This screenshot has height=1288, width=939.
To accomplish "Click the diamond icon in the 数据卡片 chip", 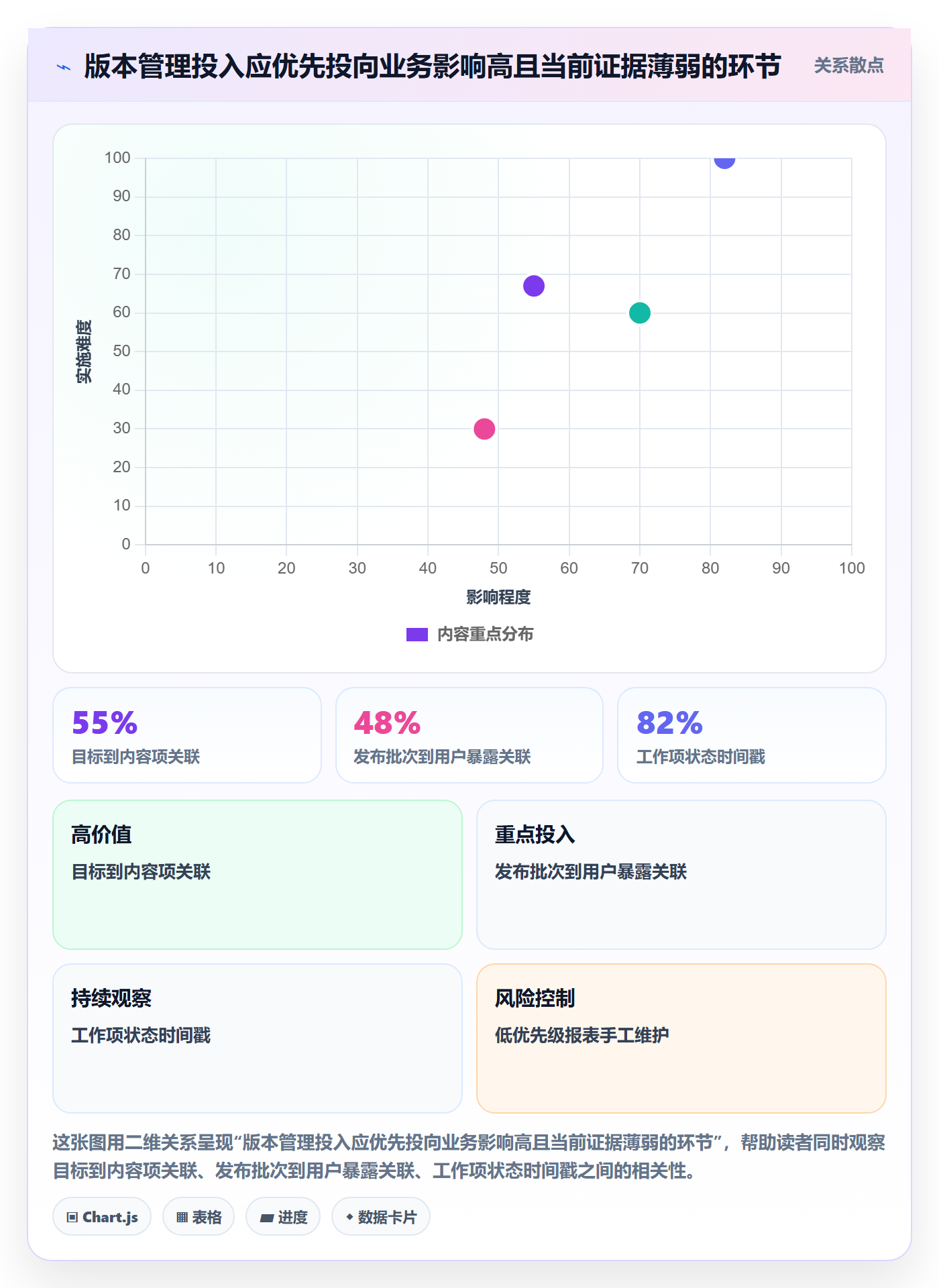I will pos(349,1216).
